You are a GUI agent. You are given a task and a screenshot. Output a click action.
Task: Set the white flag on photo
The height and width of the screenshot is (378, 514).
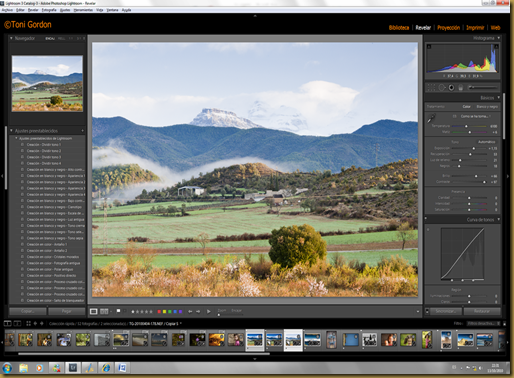point(118,311)
